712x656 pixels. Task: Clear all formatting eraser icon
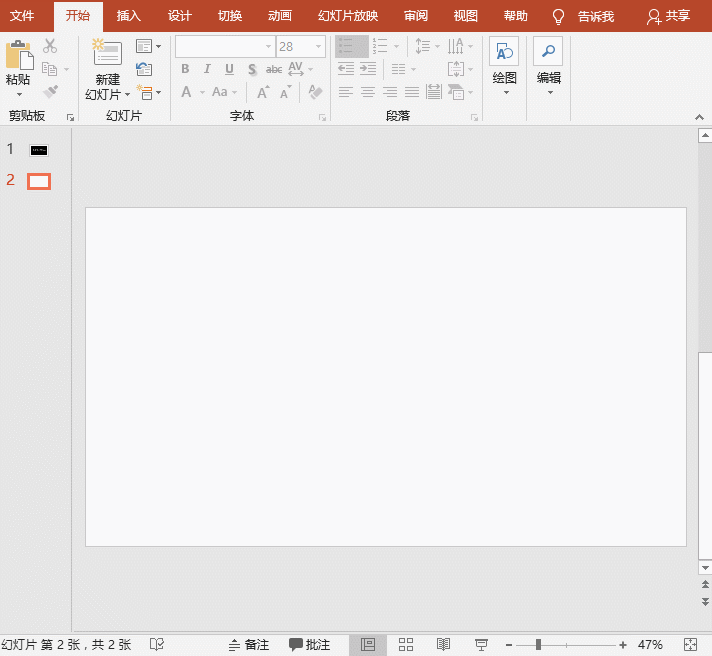click(x=315, y=92)
